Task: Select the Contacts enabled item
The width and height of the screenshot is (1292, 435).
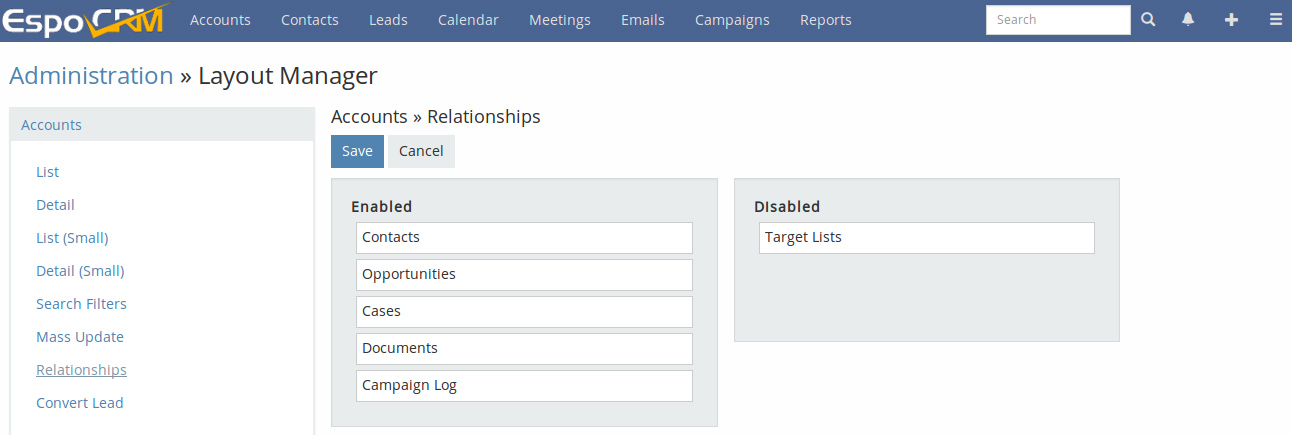Action: 524,238
